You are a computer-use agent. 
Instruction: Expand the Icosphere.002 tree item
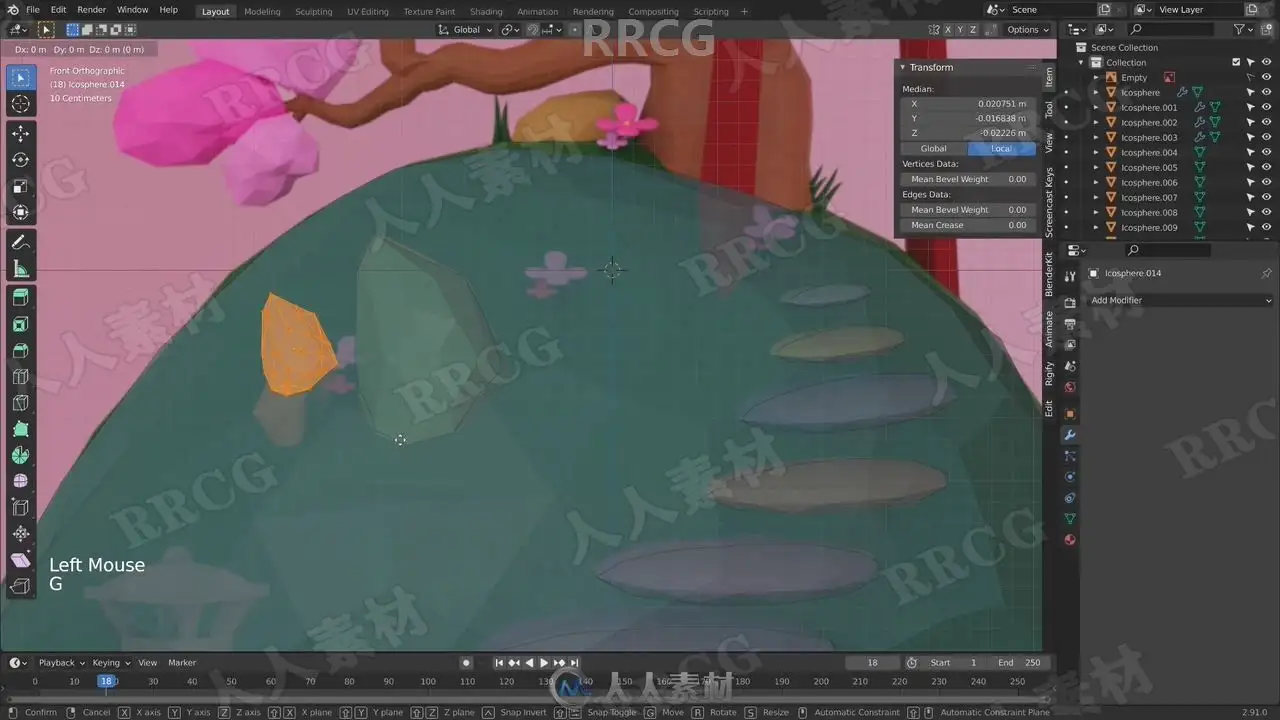pos(1096,122)
